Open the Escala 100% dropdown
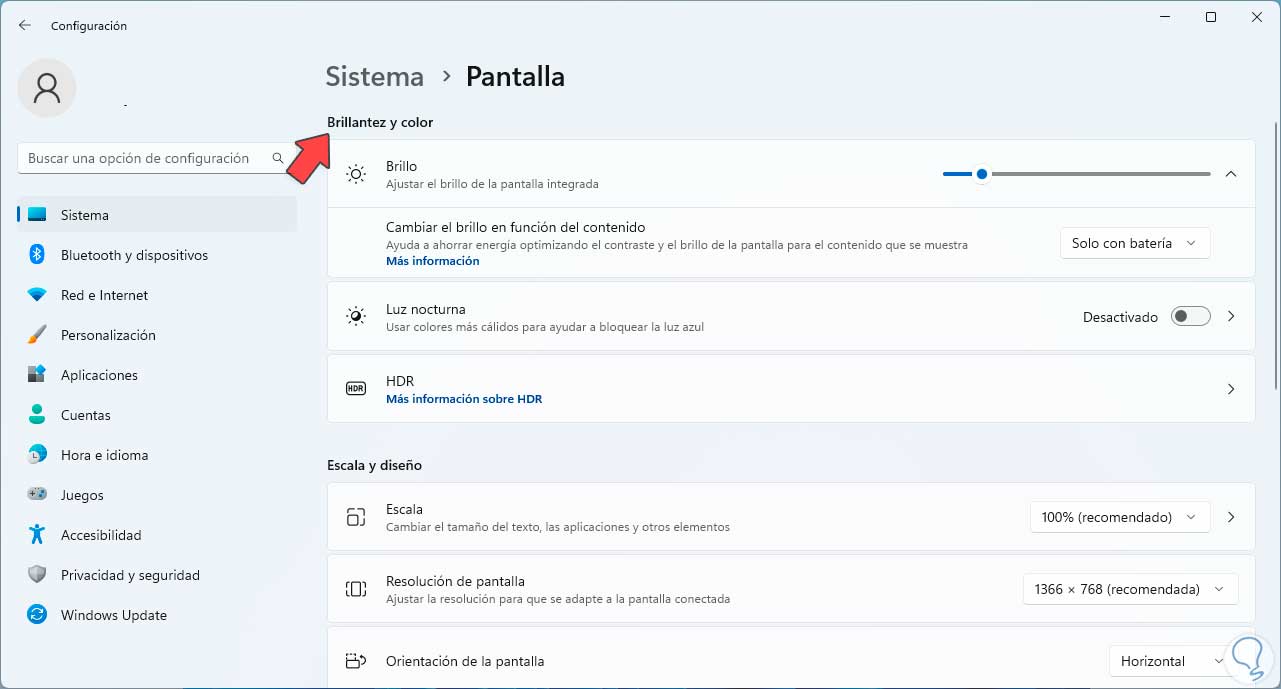This screenshot has width=1281, height=689. [1119, 517]
